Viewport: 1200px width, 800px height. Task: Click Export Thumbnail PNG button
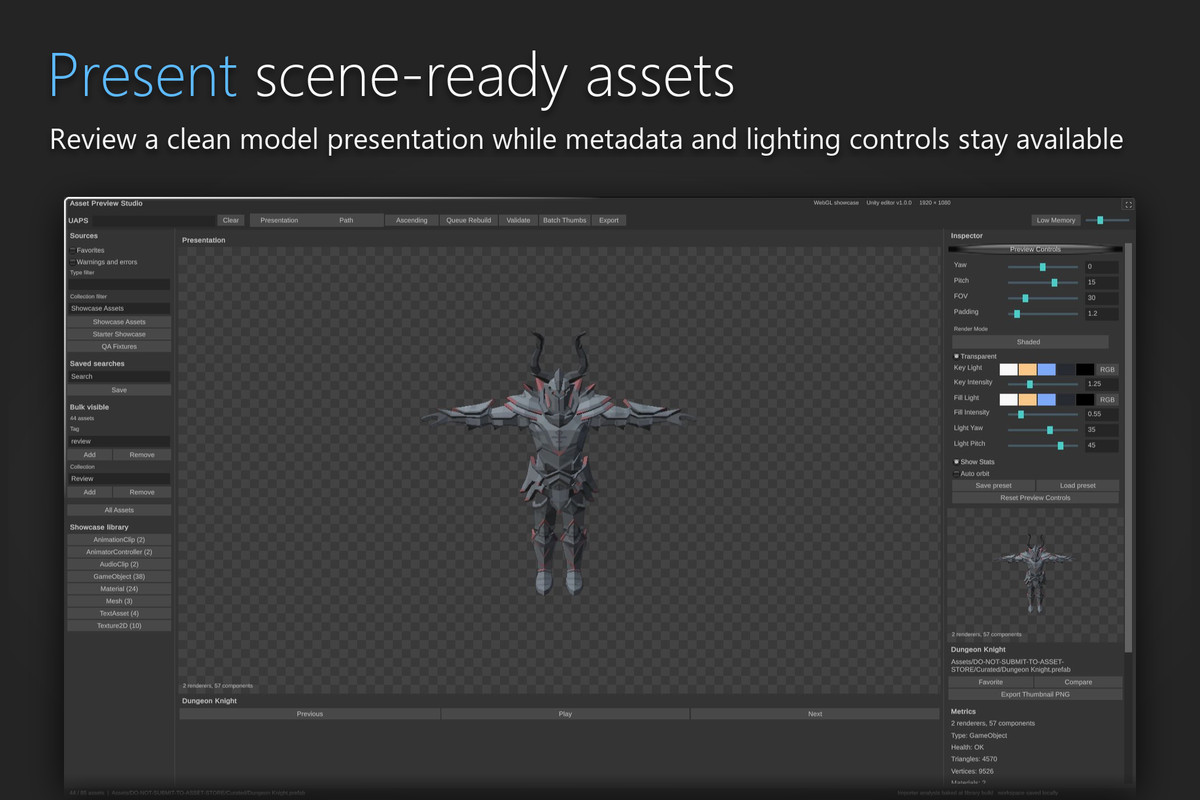click(x=1035, y=694)
